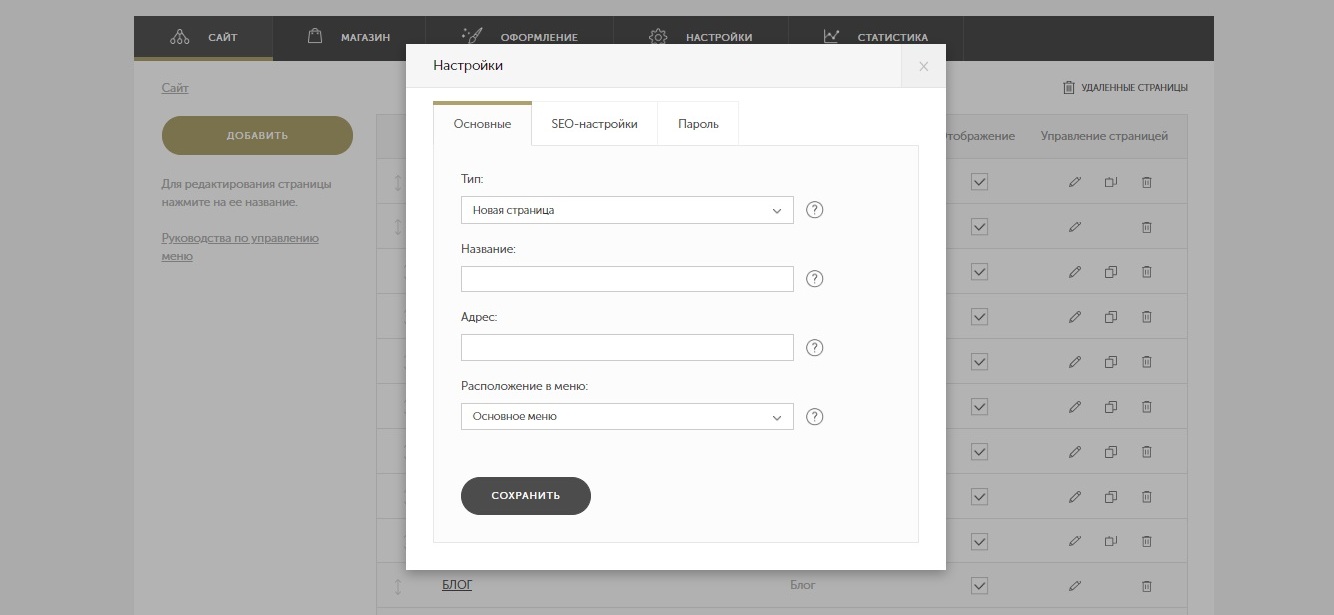
Task: Uncheck the second row's display checkbox
Action: 979,227
